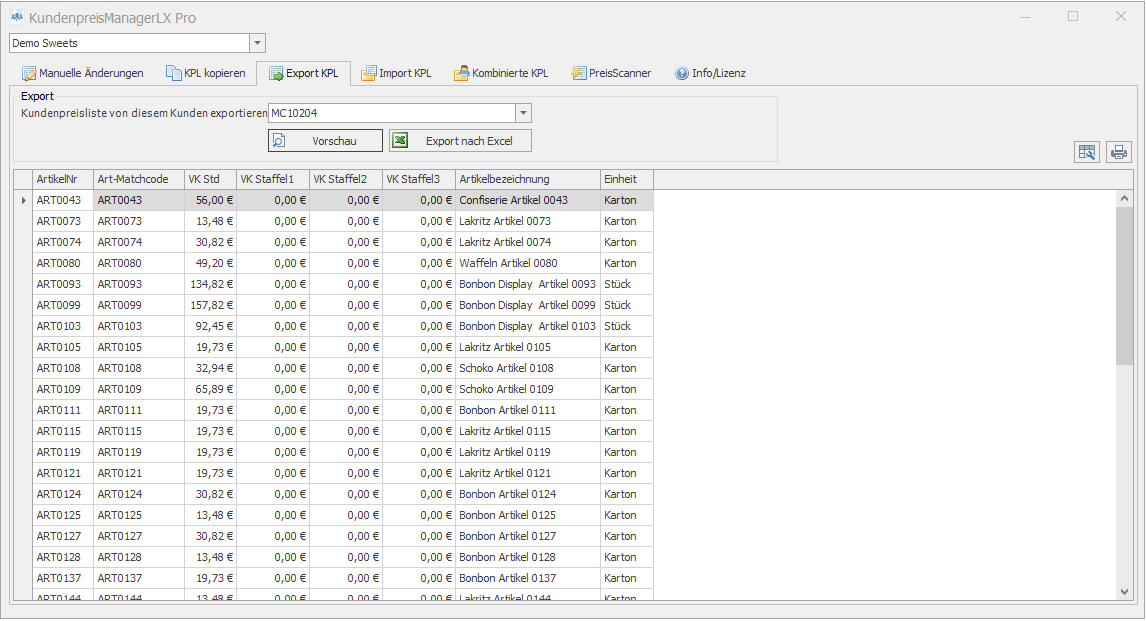Click the print icon above the grid
Viewport: 1146px width, 621px height.
[1119, 152]
